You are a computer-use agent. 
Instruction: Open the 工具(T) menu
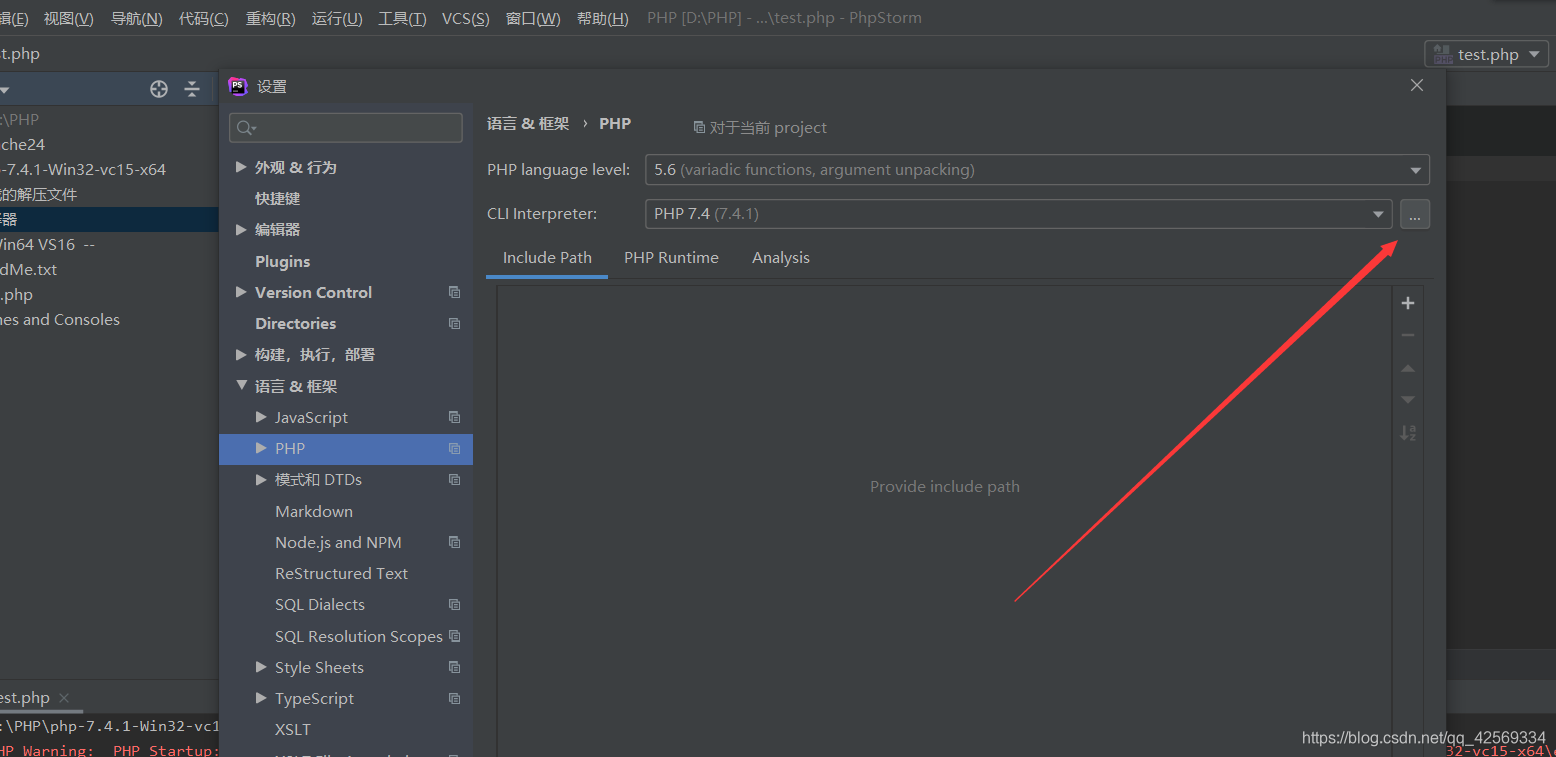click(x=402, y=18)
